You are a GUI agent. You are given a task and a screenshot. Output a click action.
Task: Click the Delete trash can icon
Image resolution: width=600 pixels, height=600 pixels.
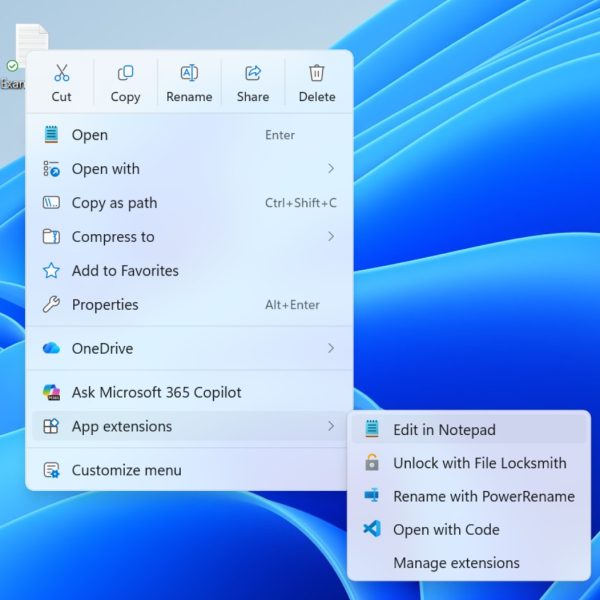tap(317, 73)
